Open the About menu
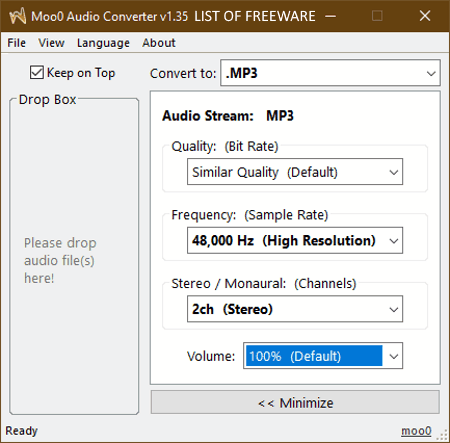The image size is (450, 443). point(159,43)
